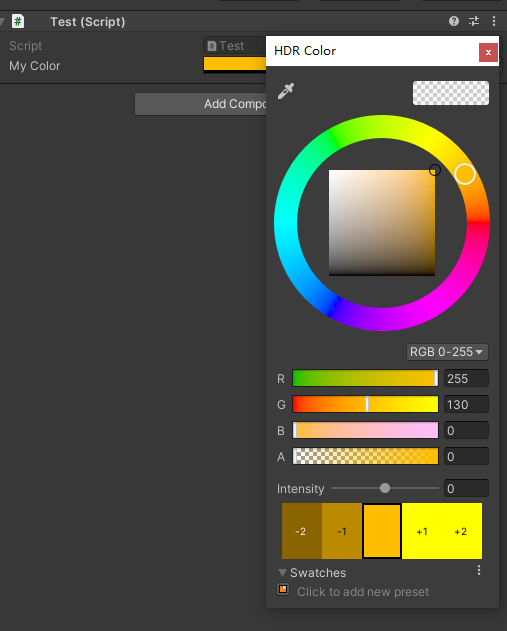This screenshot has width=507, height=631.
Task: Click the My Color field swatch
Action: point(235,65)
